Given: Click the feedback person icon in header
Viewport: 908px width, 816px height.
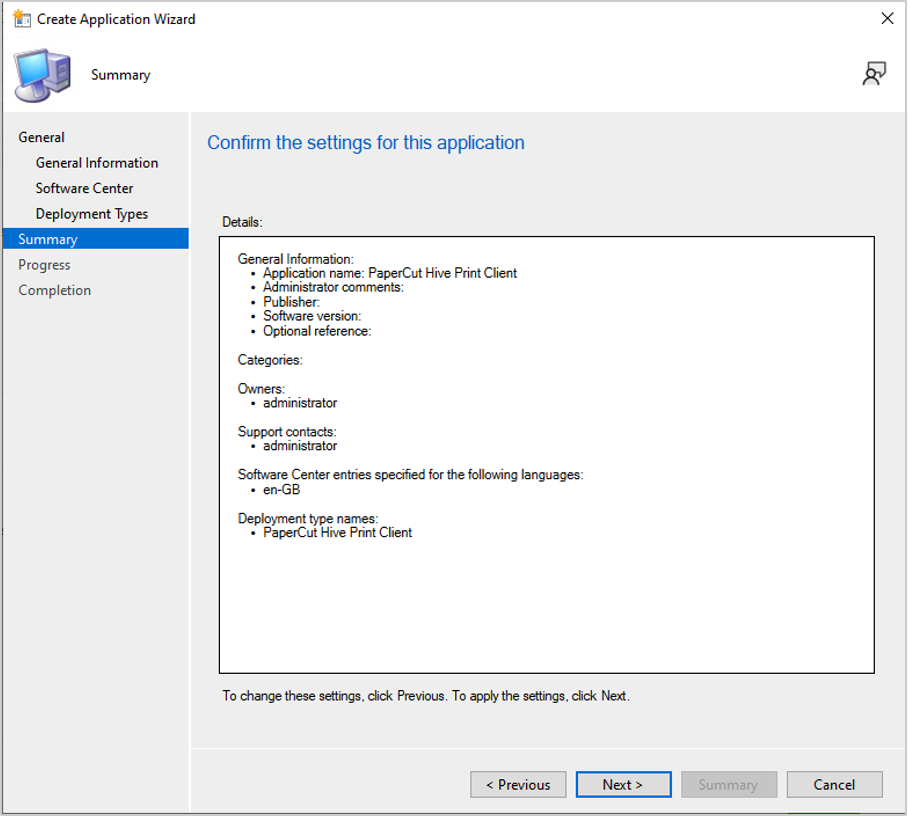Looking at the screenshot, I should tap(874, 74).
